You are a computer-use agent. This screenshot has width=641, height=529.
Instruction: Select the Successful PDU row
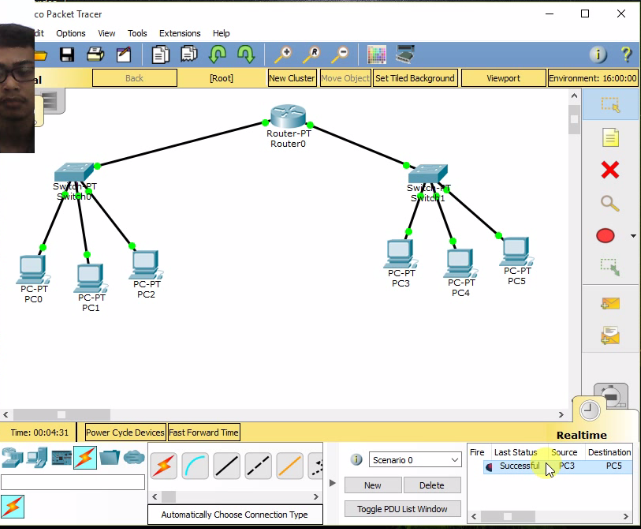pos(558,466)
